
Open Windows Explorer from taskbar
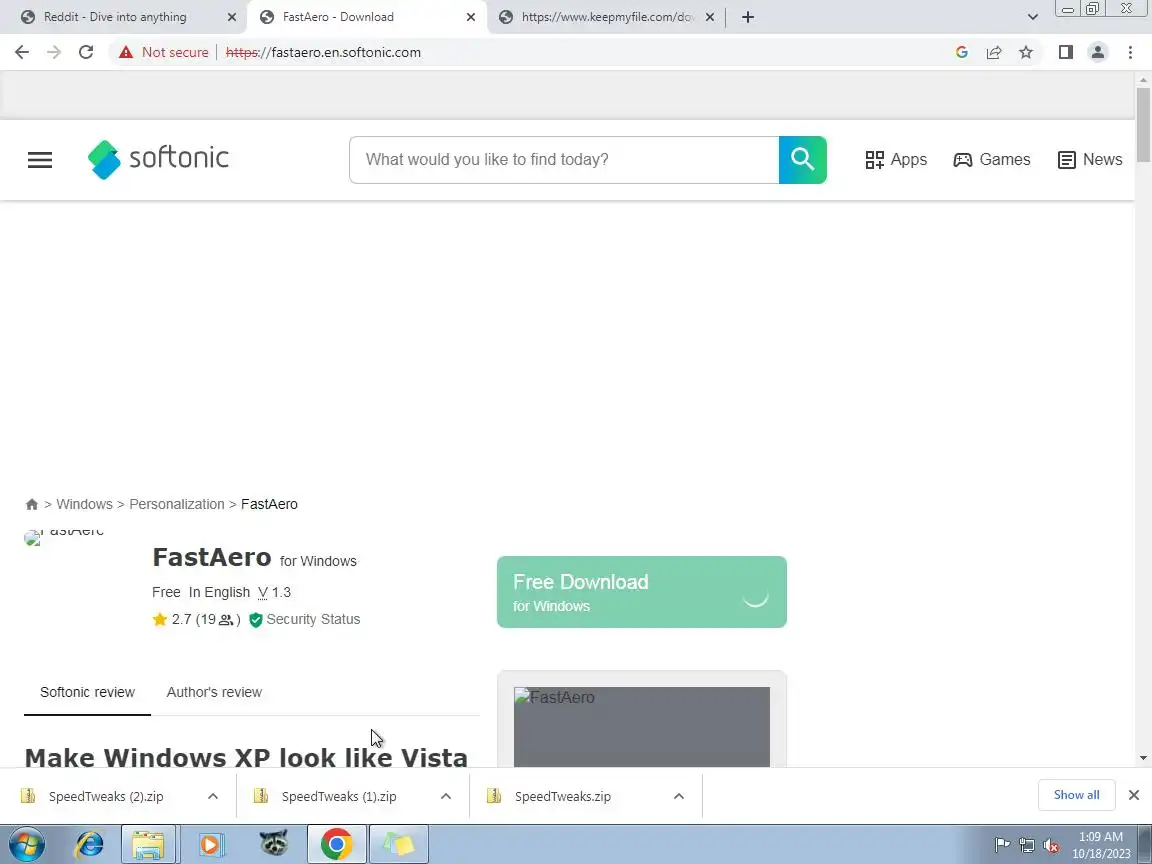(148, 844)
